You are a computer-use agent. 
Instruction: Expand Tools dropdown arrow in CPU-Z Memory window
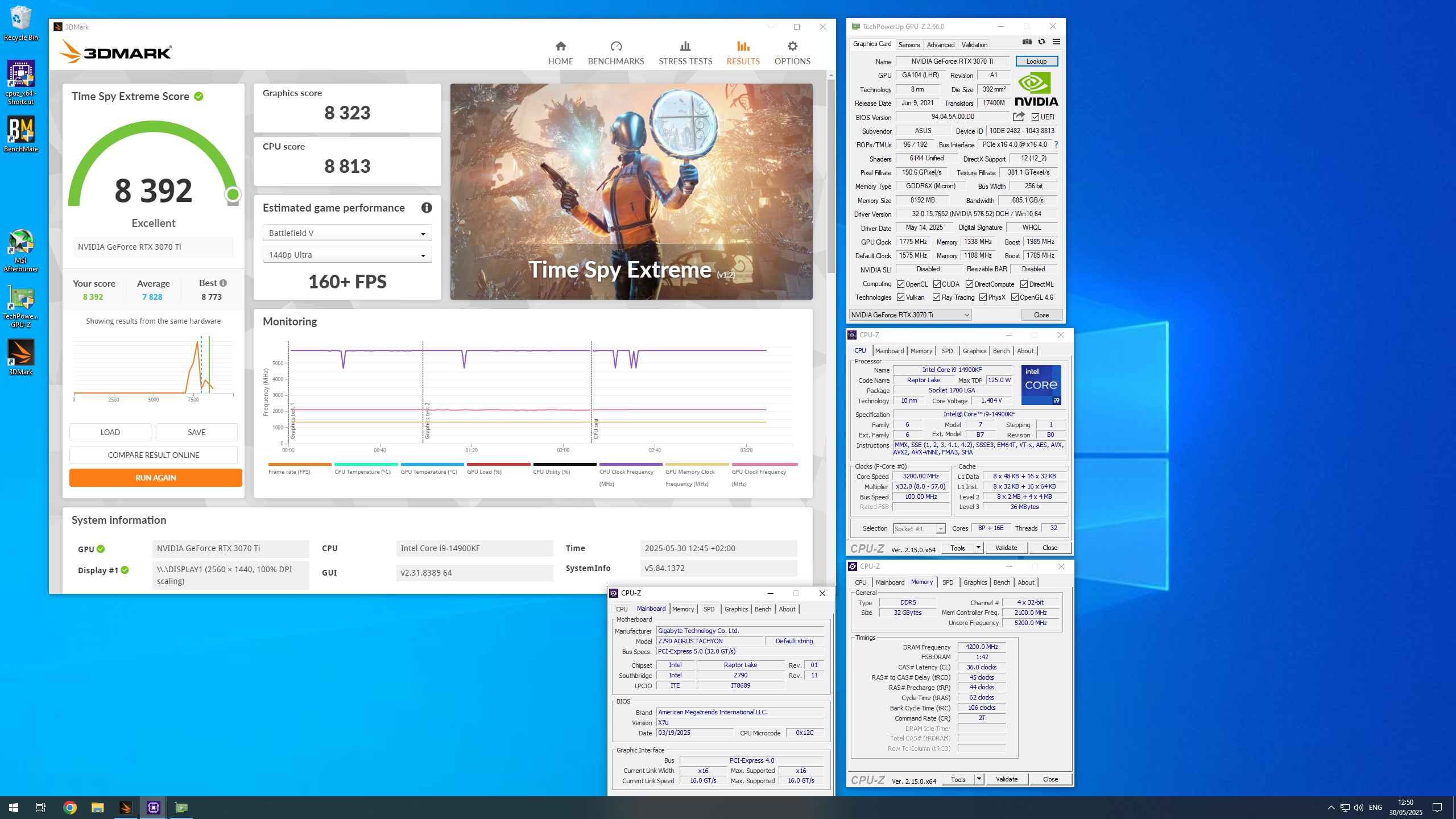(x=979, y=779)
